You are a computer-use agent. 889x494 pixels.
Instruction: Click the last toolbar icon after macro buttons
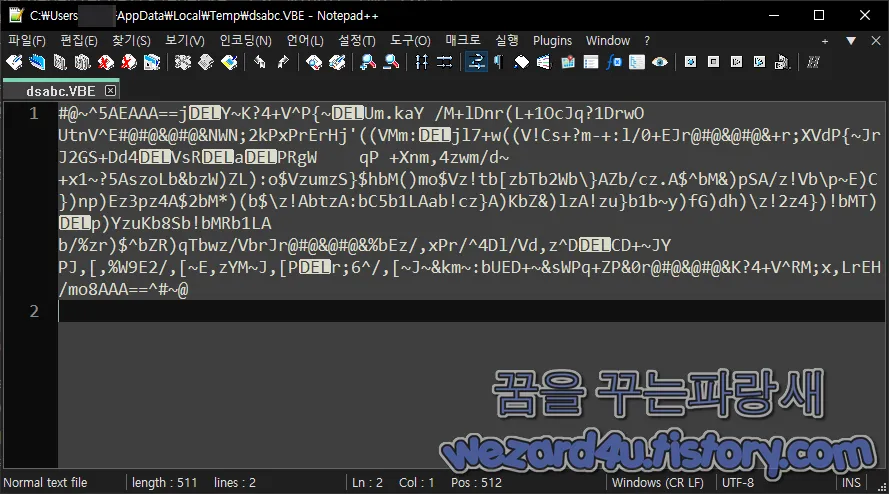pyautogui.click(x=813, y=62)
